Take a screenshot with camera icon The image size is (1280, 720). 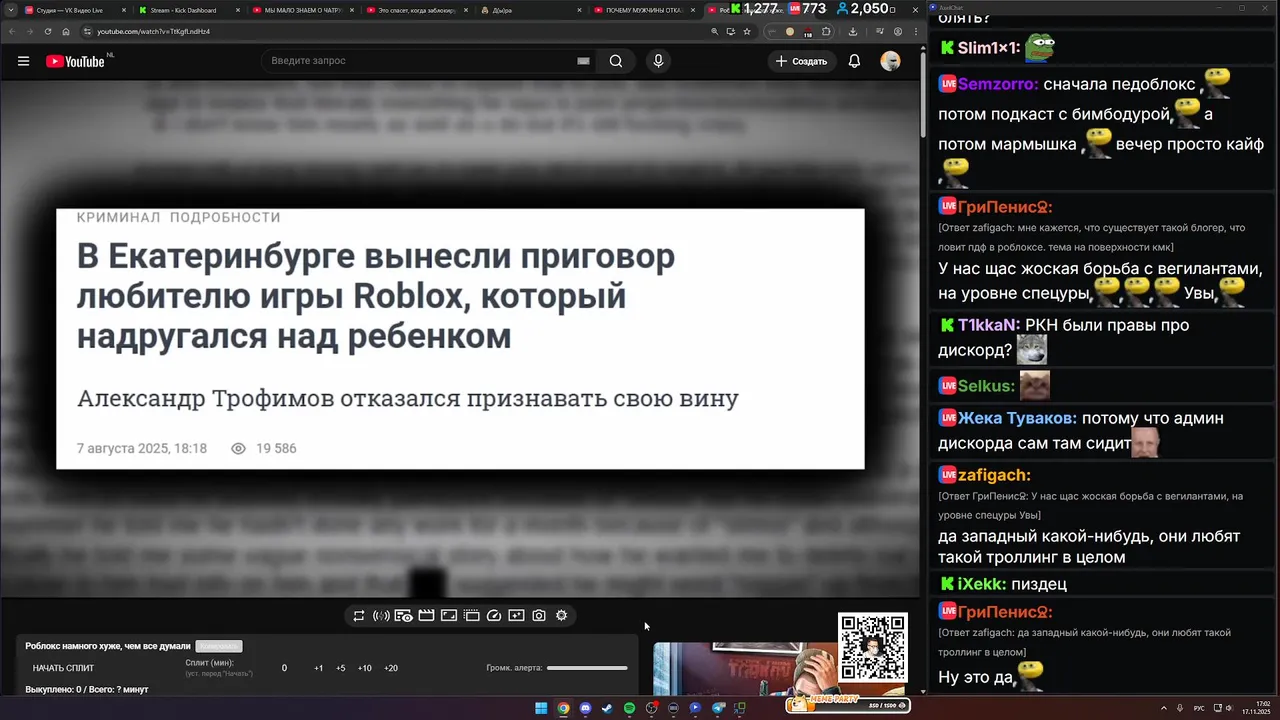[539, 616]
